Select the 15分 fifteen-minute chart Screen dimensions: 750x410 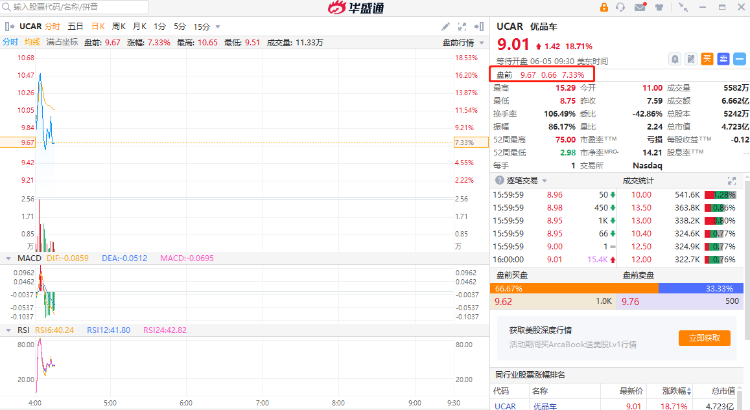202,27
